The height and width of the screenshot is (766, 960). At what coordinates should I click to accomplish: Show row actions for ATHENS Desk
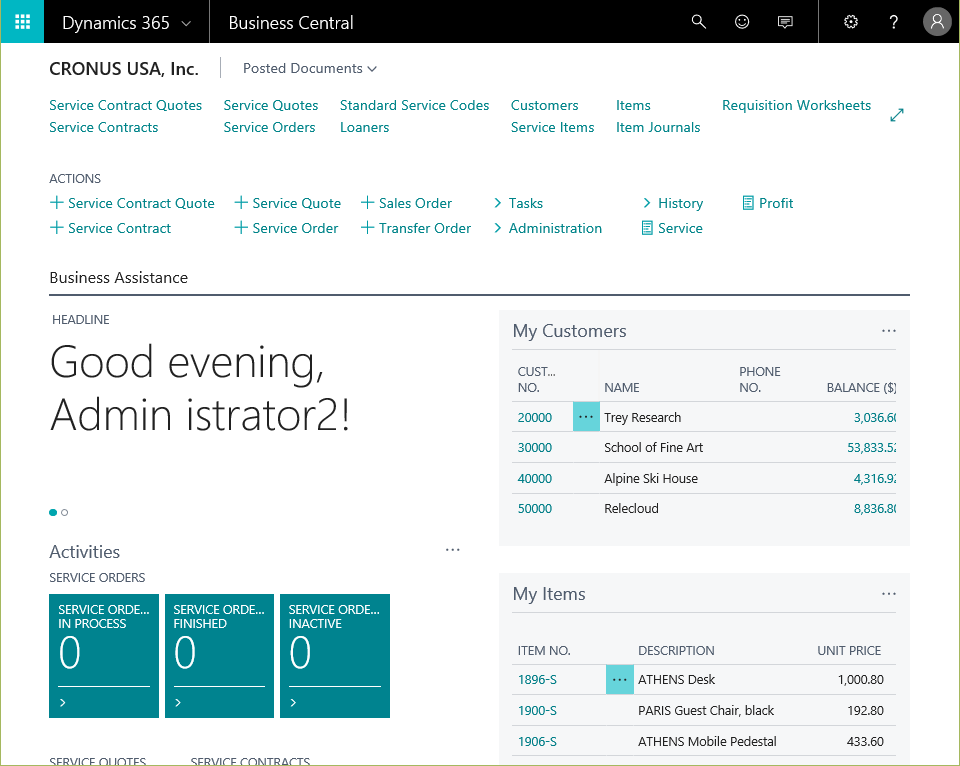pos(620,680)
